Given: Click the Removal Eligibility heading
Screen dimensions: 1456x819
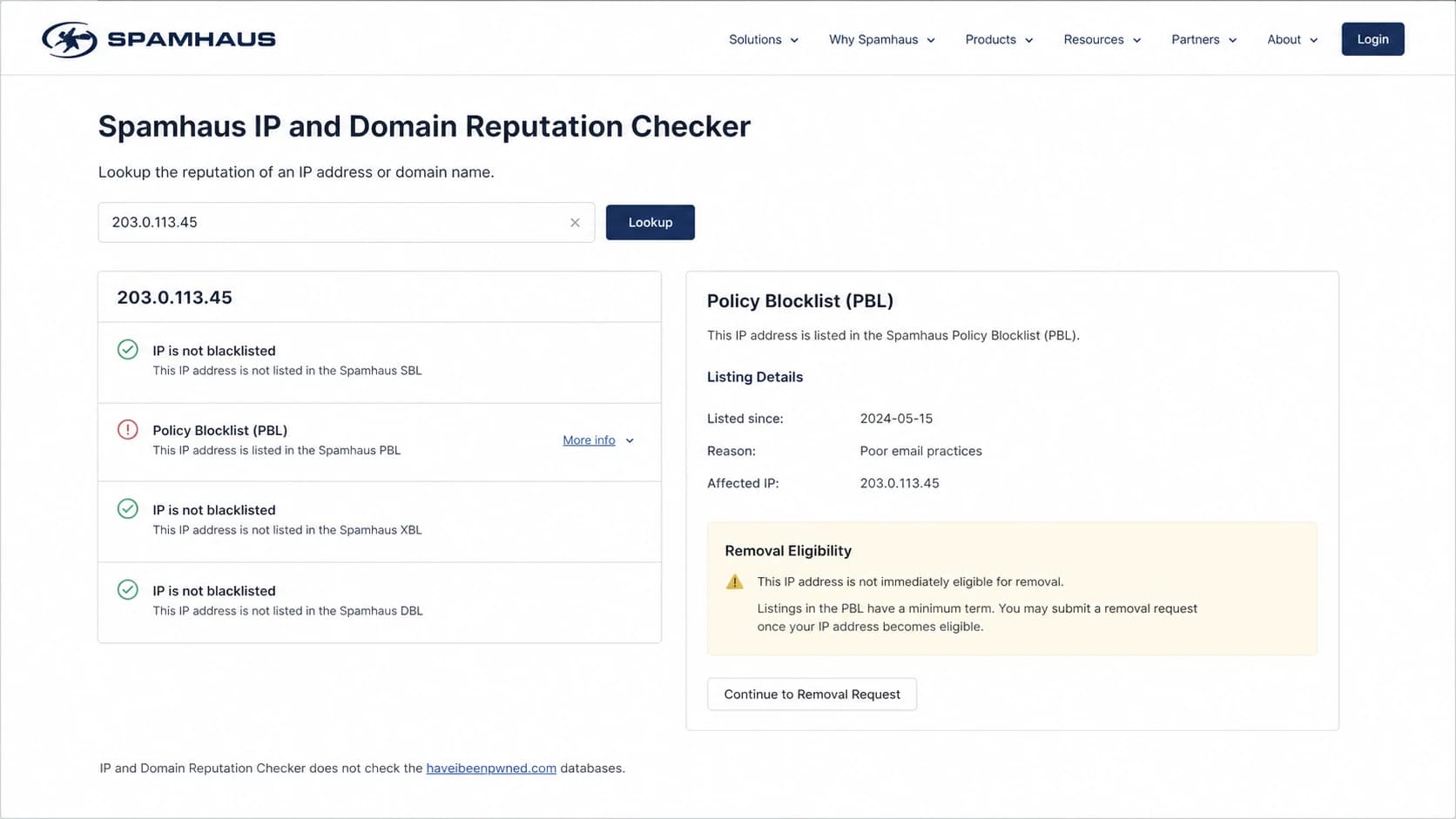Looking at the screenshot, I should (x=788, y=551).
